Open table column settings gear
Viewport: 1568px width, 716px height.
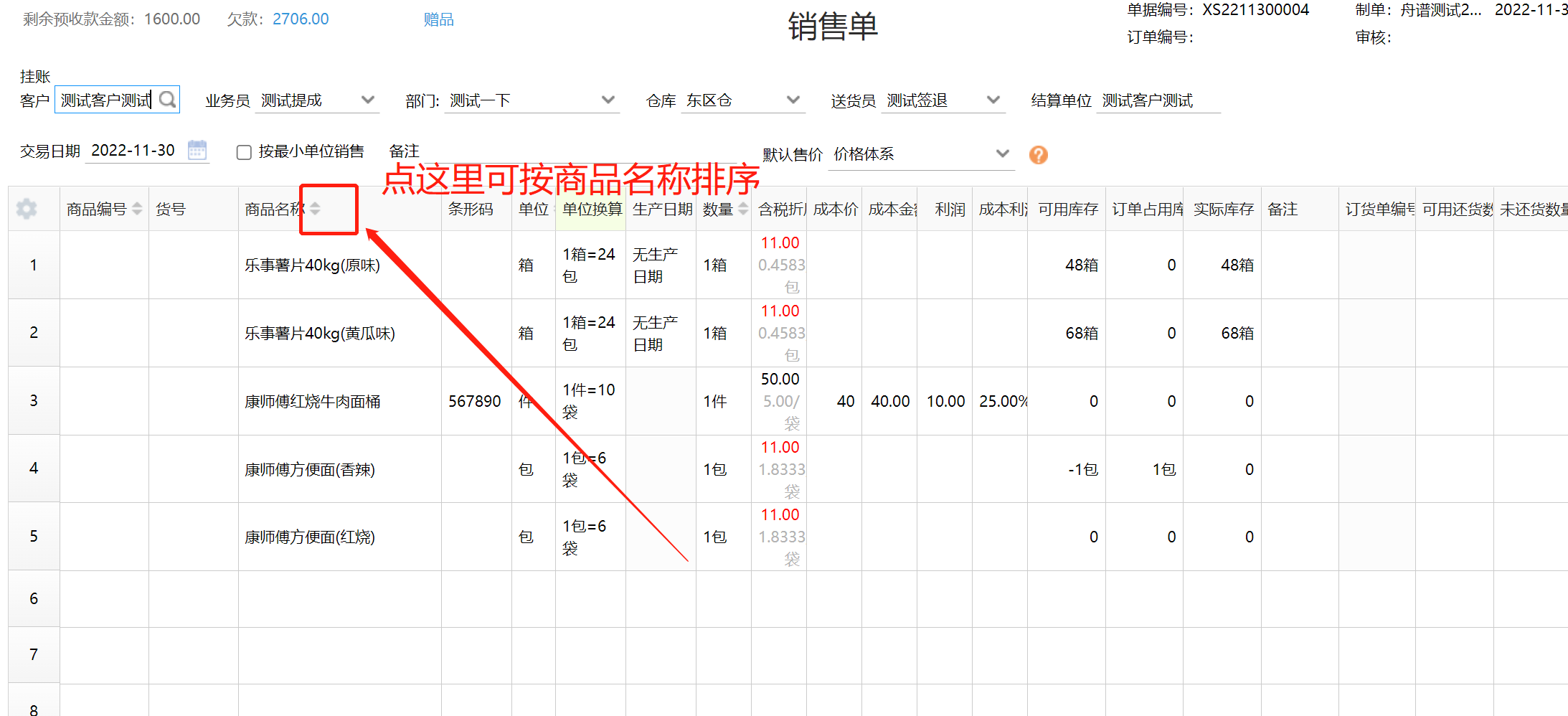(x=27, y=209)
